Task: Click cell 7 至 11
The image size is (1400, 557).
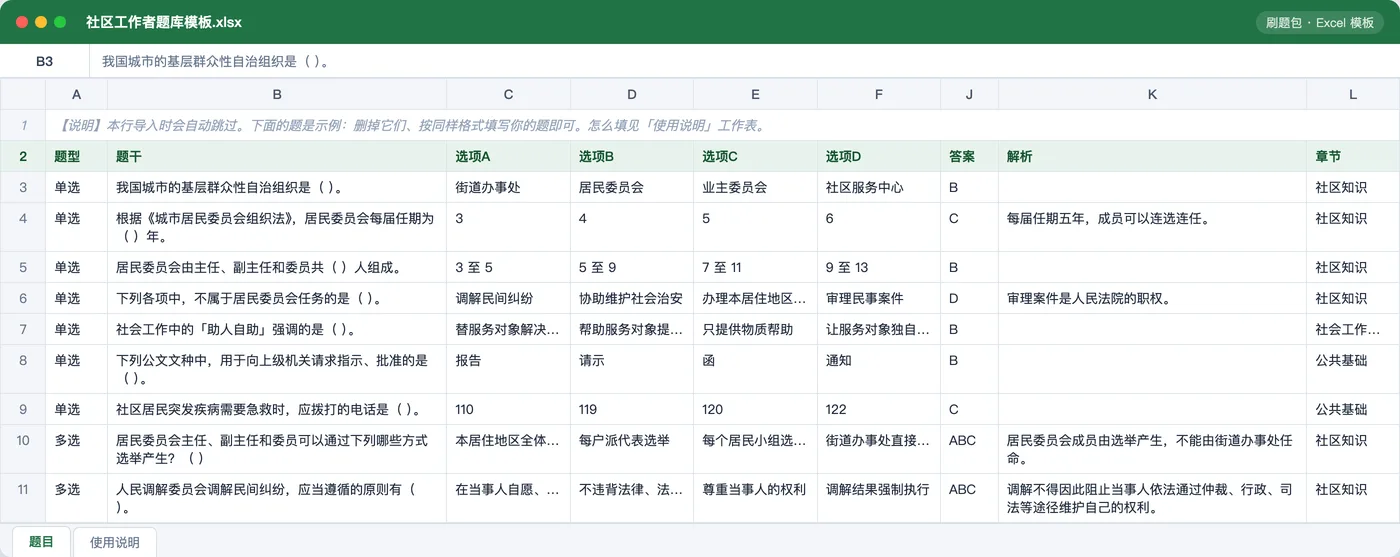Action: click(x=755, y=268)
